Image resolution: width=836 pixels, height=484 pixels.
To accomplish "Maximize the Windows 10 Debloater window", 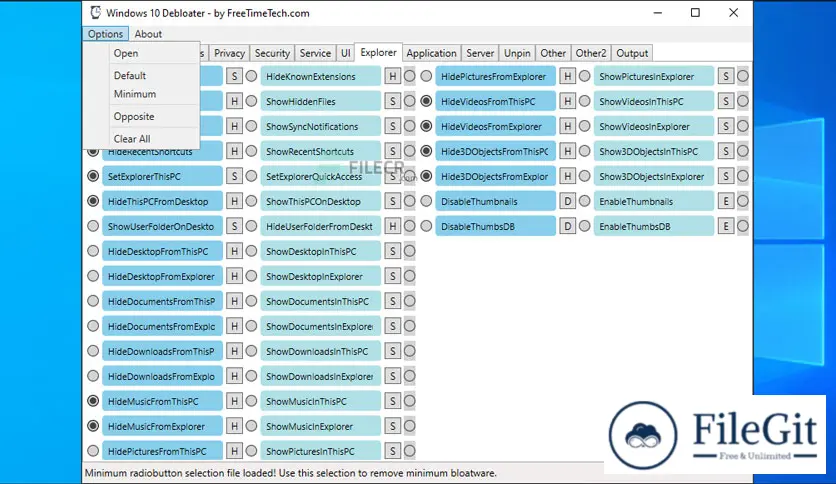I will pos(695,13).
